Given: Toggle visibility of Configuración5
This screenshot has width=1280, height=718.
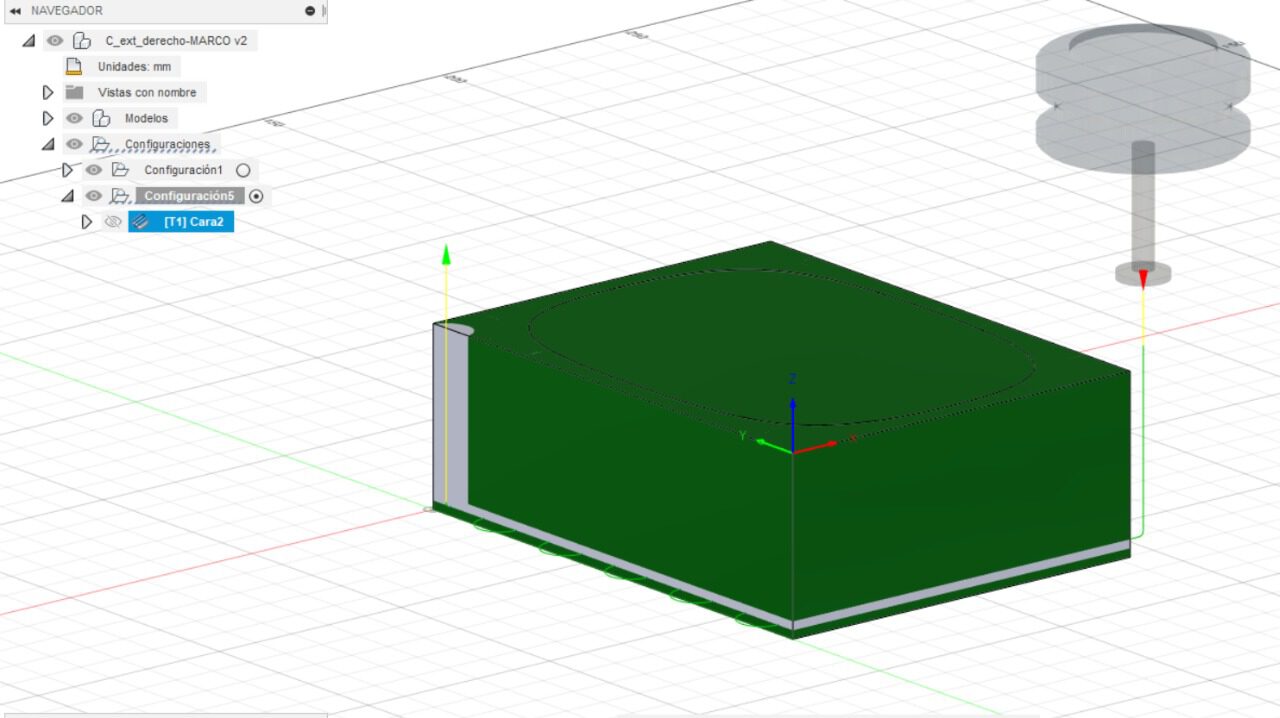Looking at the screenshot, I should [94, 196].
